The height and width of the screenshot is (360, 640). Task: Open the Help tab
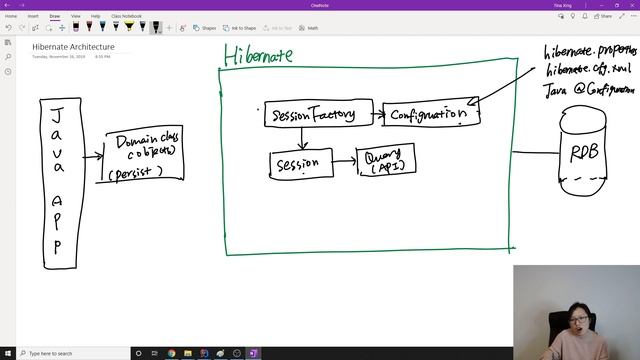96,16
